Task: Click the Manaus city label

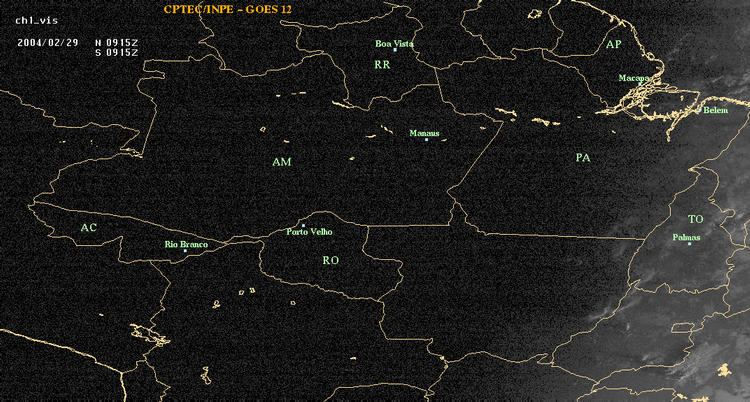Action: [424, 134]
